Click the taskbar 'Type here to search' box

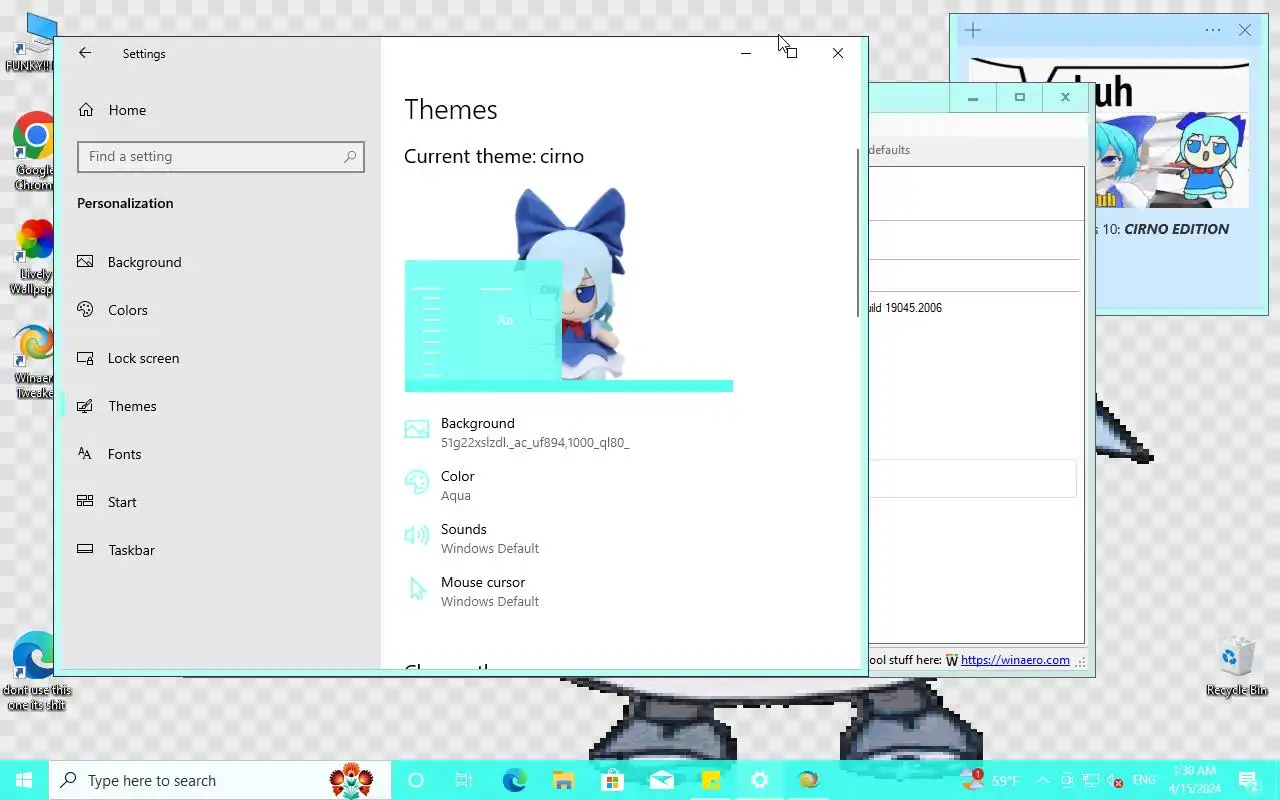tap(219, 781)
